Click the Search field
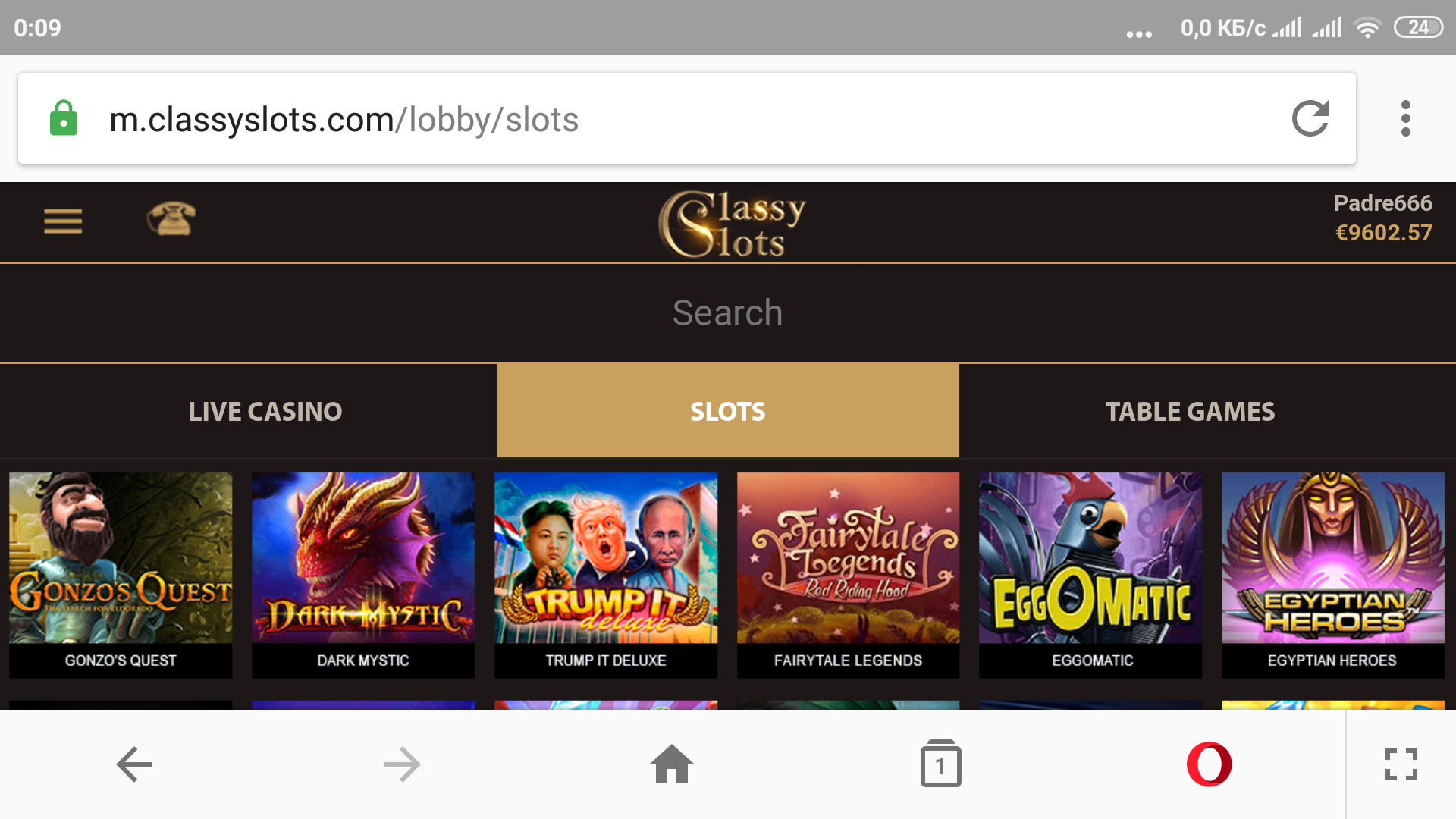Viewport: 1456px width, 819px height. (728, 313)
